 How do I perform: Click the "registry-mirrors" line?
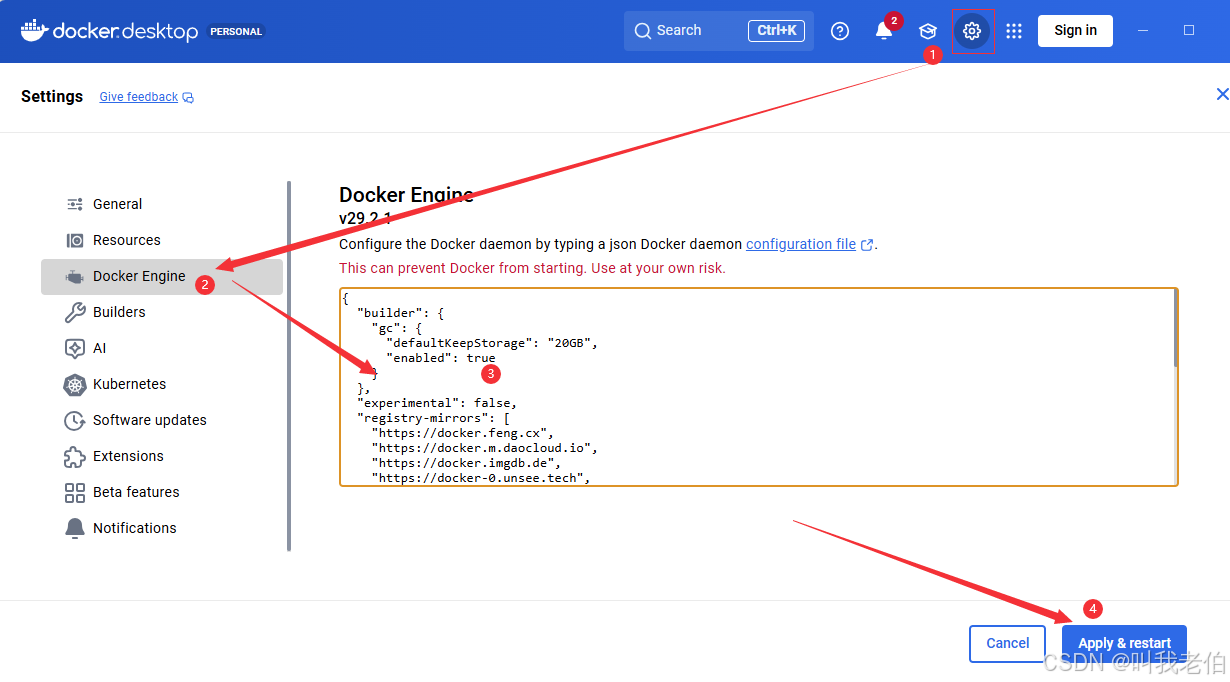pyautogui.click(x=434, y=418)
